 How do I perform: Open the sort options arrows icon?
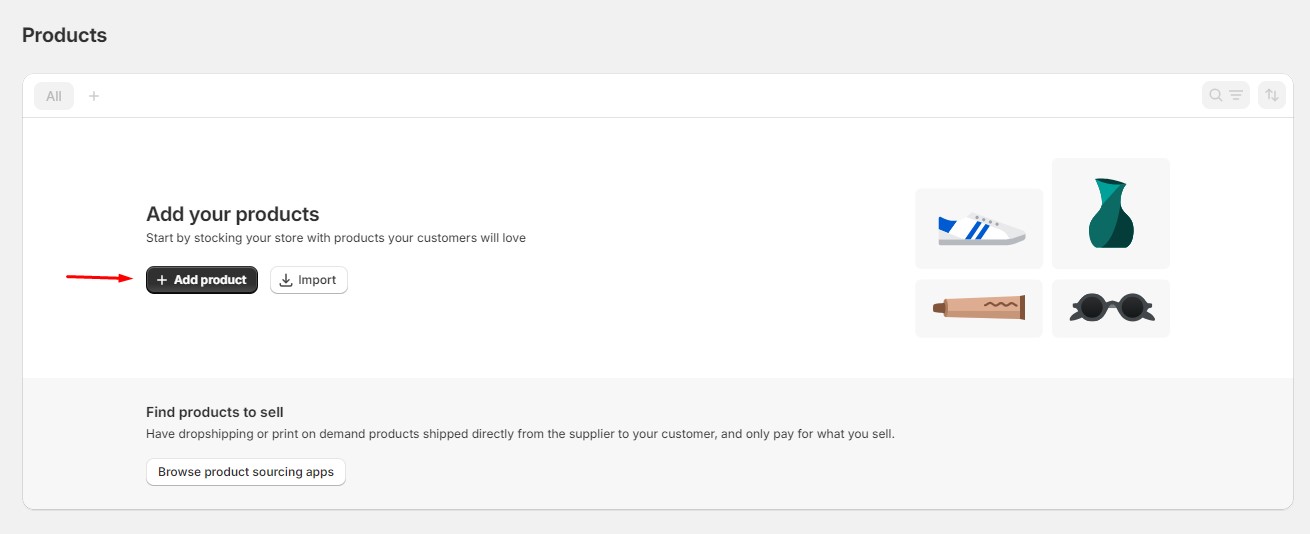[1271, 95]
